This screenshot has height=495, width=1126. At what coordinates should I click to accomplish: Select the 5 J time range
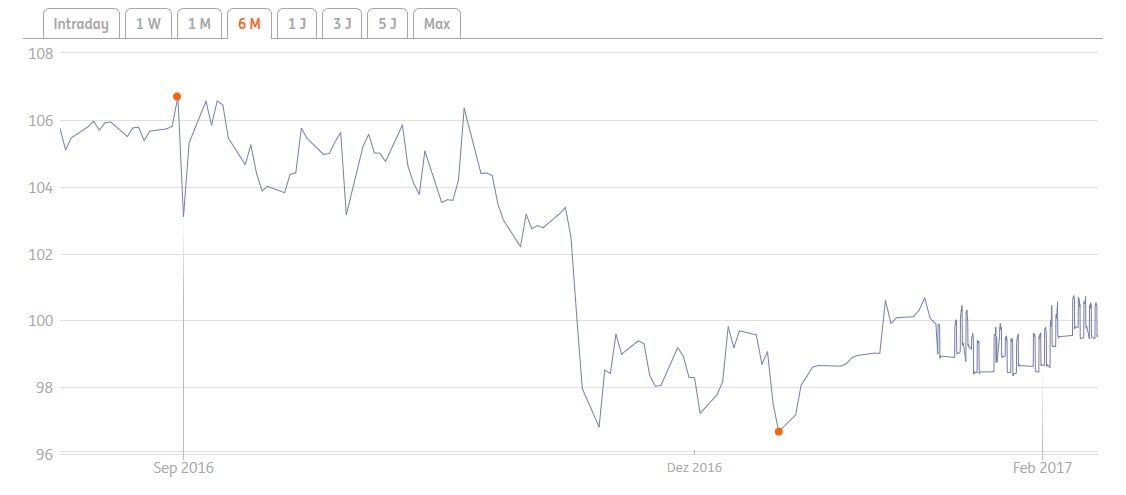[387, 24]
